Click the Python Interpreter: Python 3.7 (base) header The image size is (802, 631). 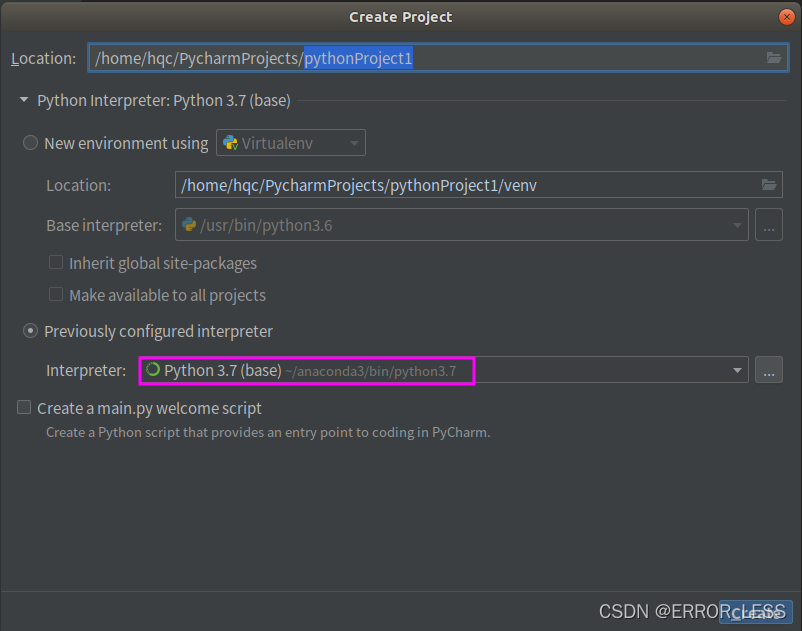[x=164, y=101]
